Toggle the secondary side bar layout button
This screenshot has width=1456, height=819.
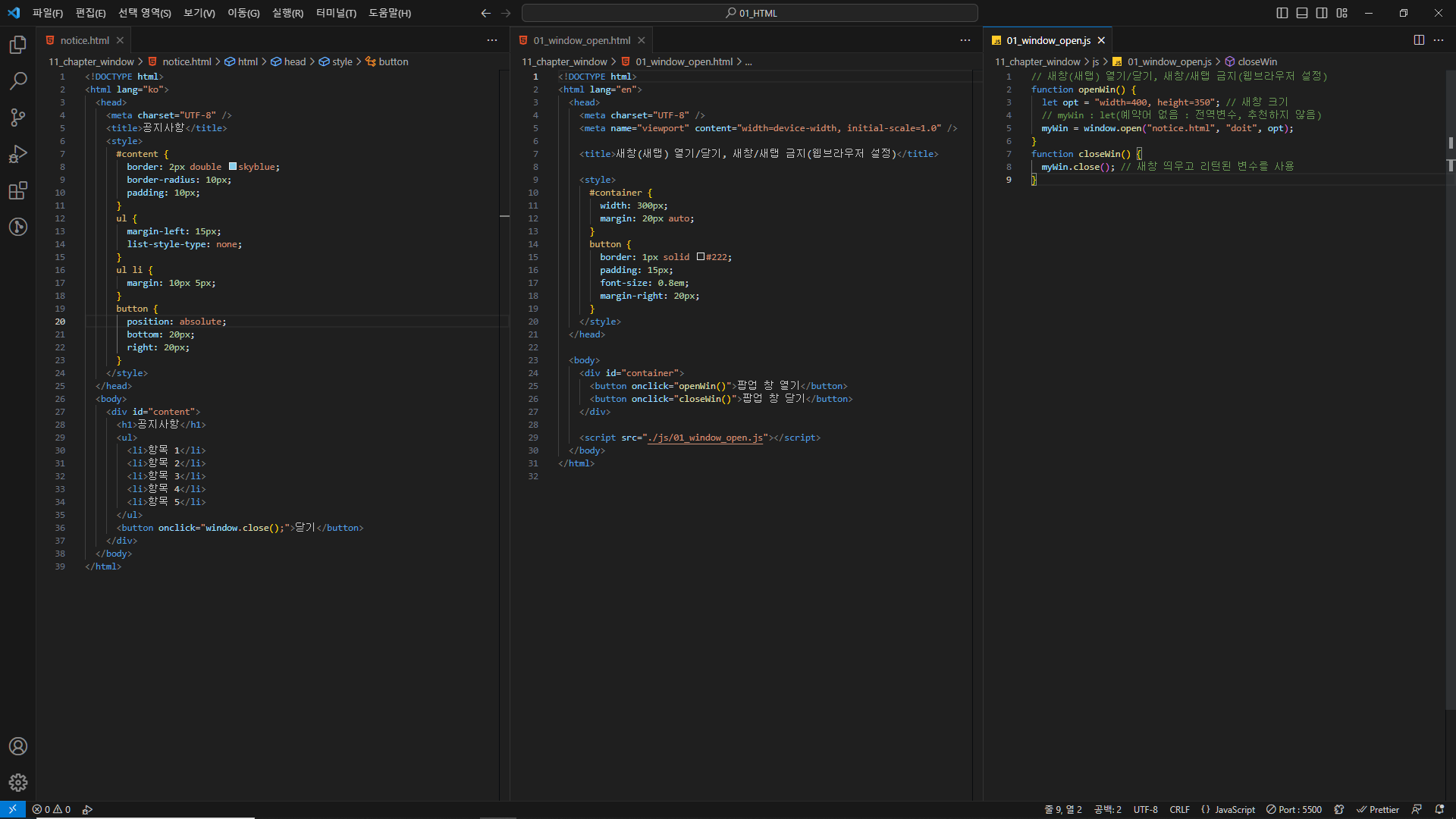(x=1322, y=13)
